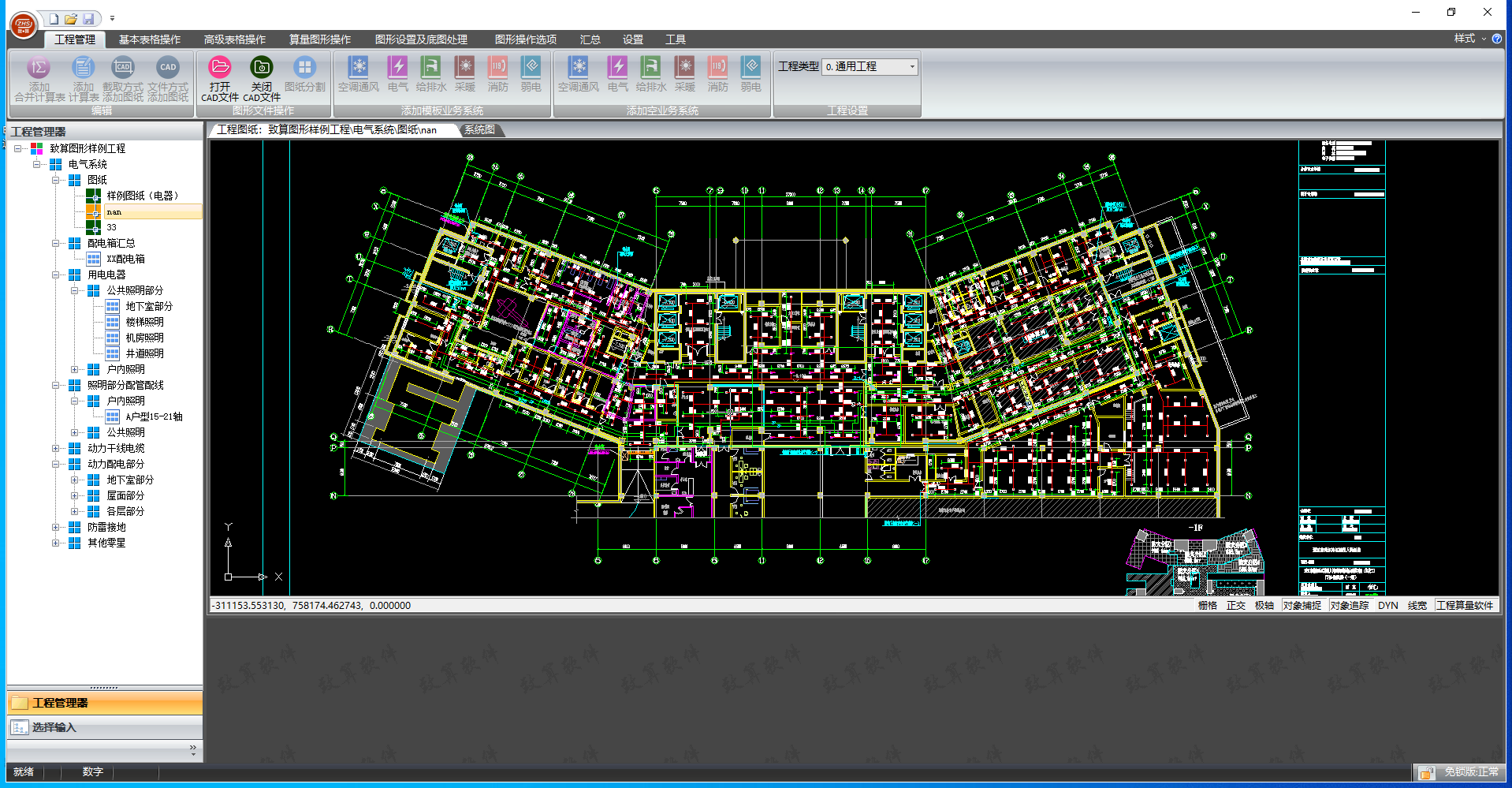Switch to 工程管理 ribbon tab

tap(75, 39)
